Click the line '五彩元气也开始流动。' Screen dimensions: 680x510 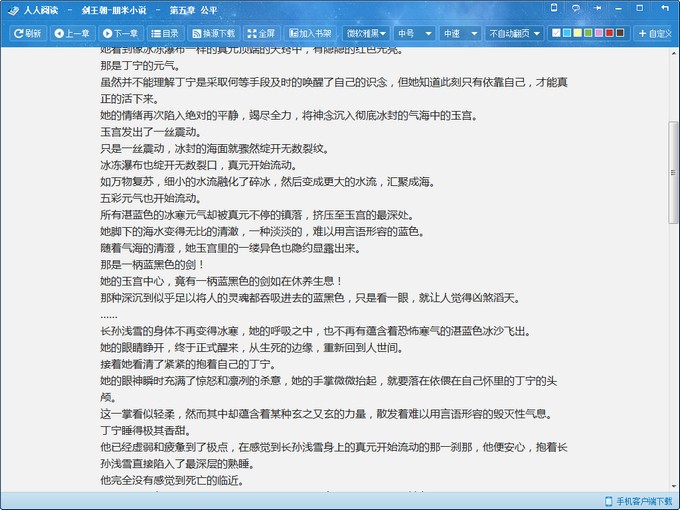(150, 199)
